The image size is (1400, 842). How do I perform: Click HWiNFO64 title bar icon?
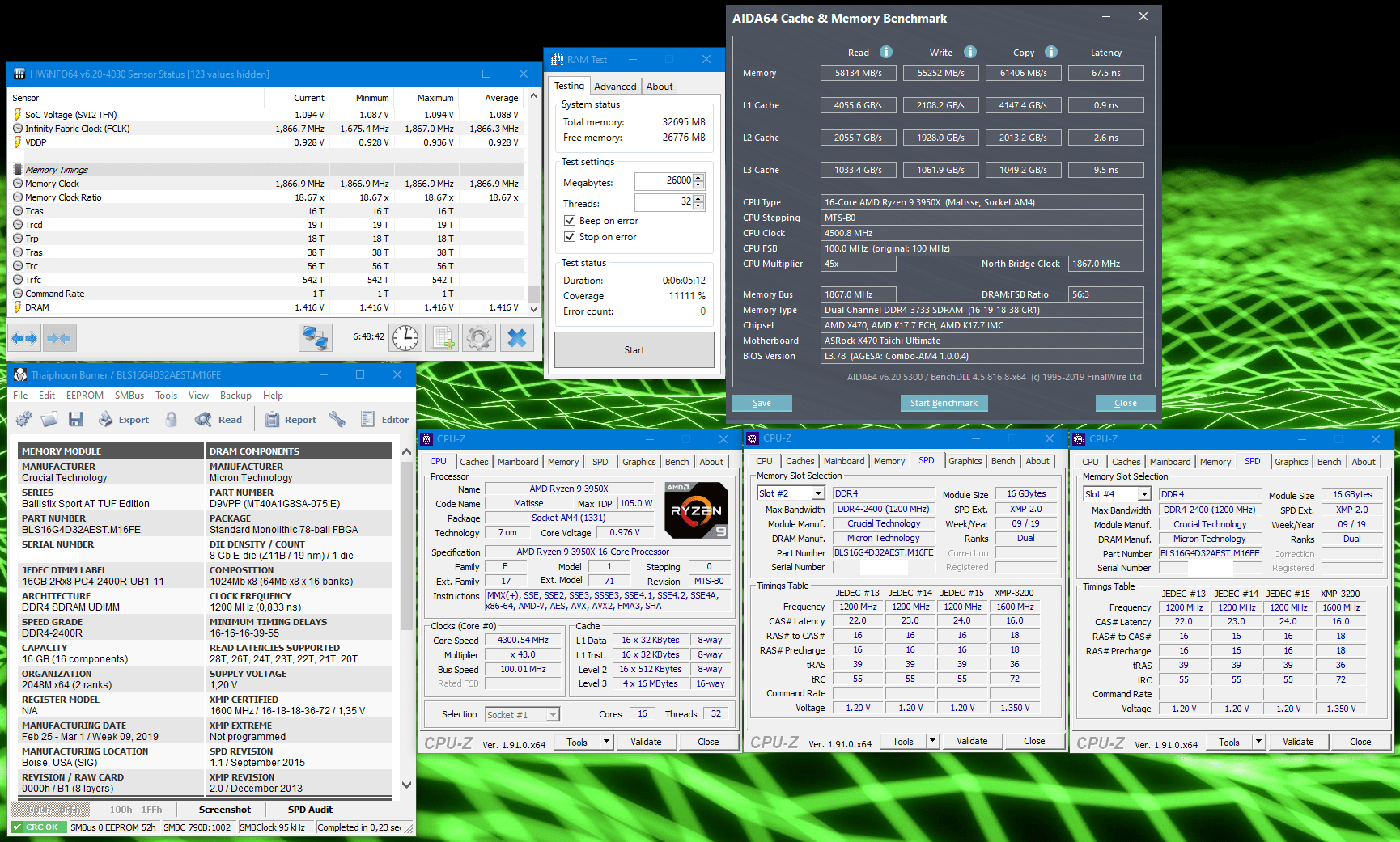pos(19,74)
